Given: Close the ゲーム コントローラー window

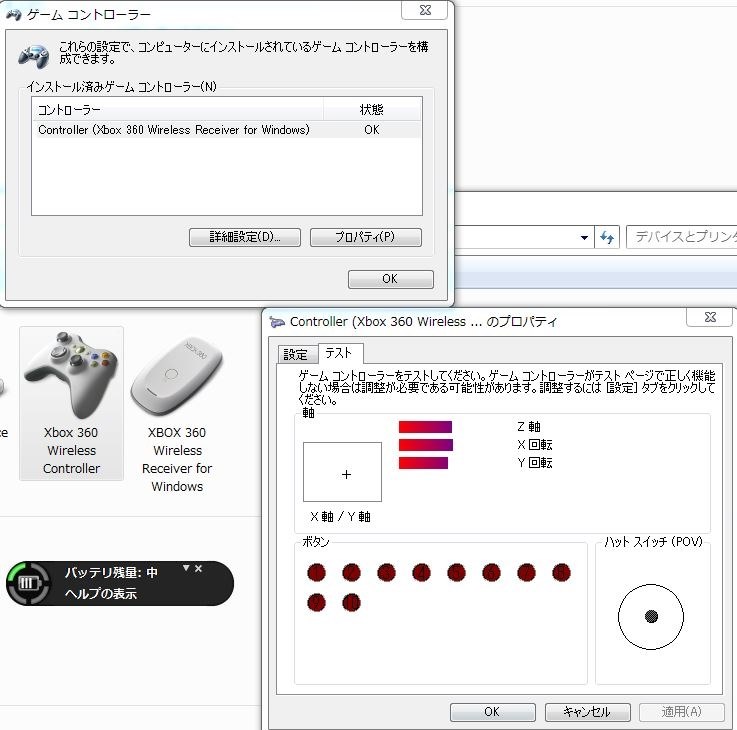Looking at the screenshot, I should coord(425,10).
